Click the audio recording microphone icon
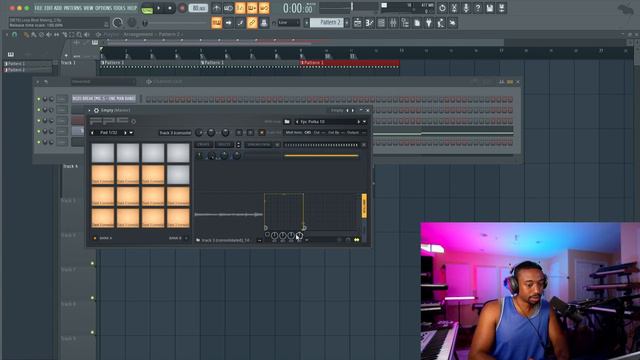 466,8
